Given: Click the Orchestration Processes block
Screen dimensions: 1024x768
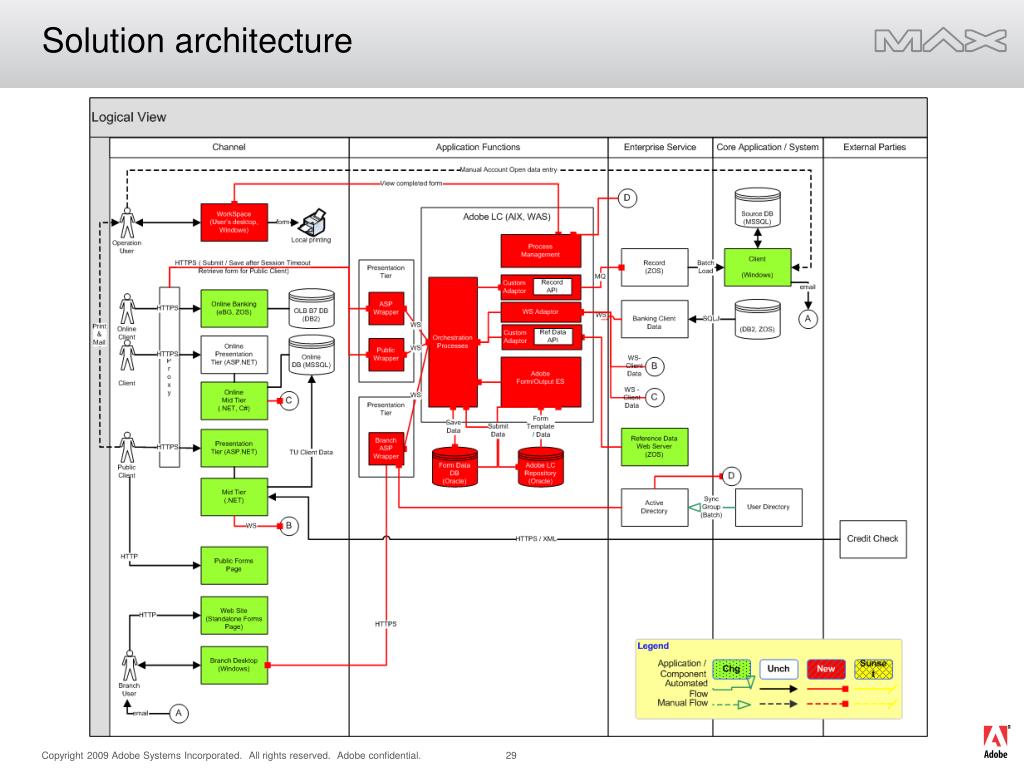Looking at the screenshot, I should tap(453, 342).
